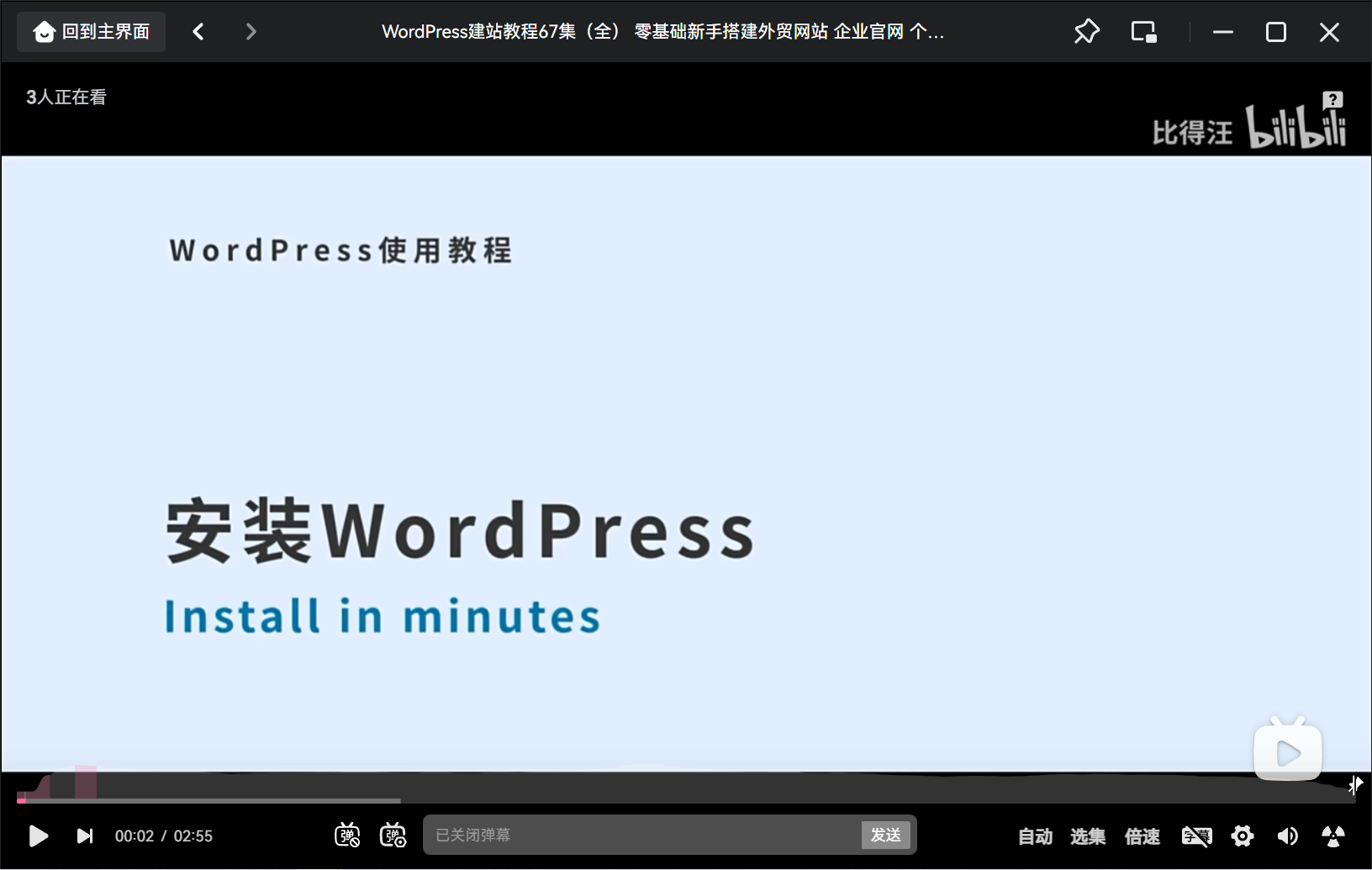Open player settings gear

click(1243, 836)
